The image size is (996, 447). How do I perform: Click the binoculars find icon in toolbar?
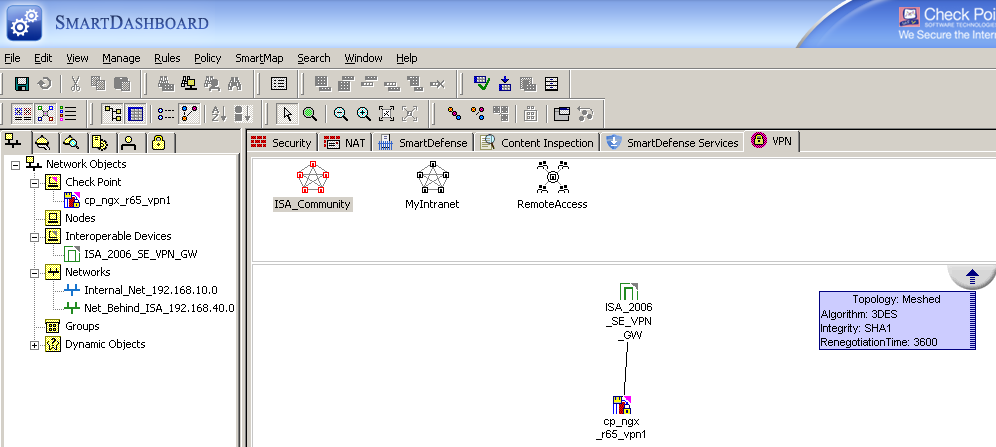[x=234, y=83]
